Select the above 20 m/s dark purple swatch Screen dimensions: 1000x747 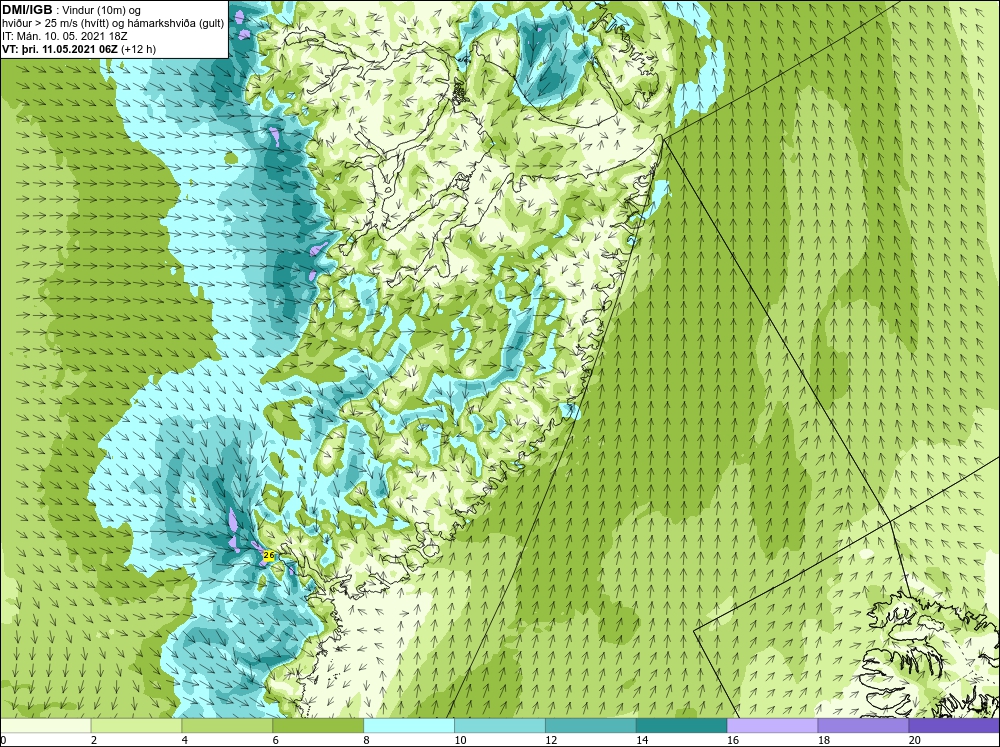(954, 725)
